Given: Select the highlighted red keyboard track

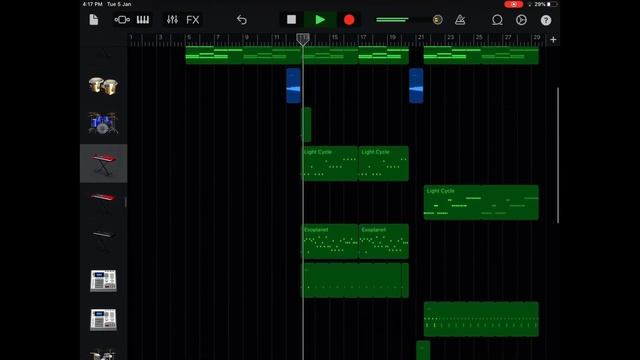Looking at the screenshot, I should (103, 163).
